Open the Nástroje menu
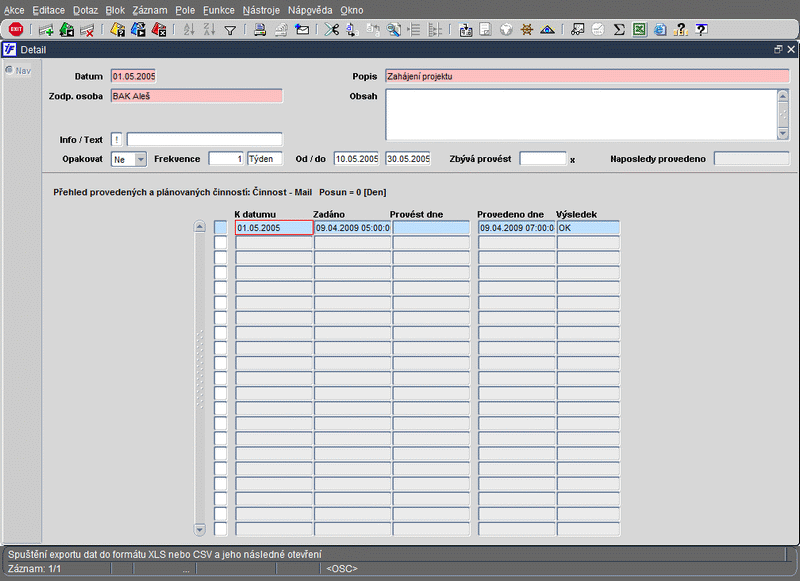This screenshot has height=581, width=800. [x=261, y=10]
